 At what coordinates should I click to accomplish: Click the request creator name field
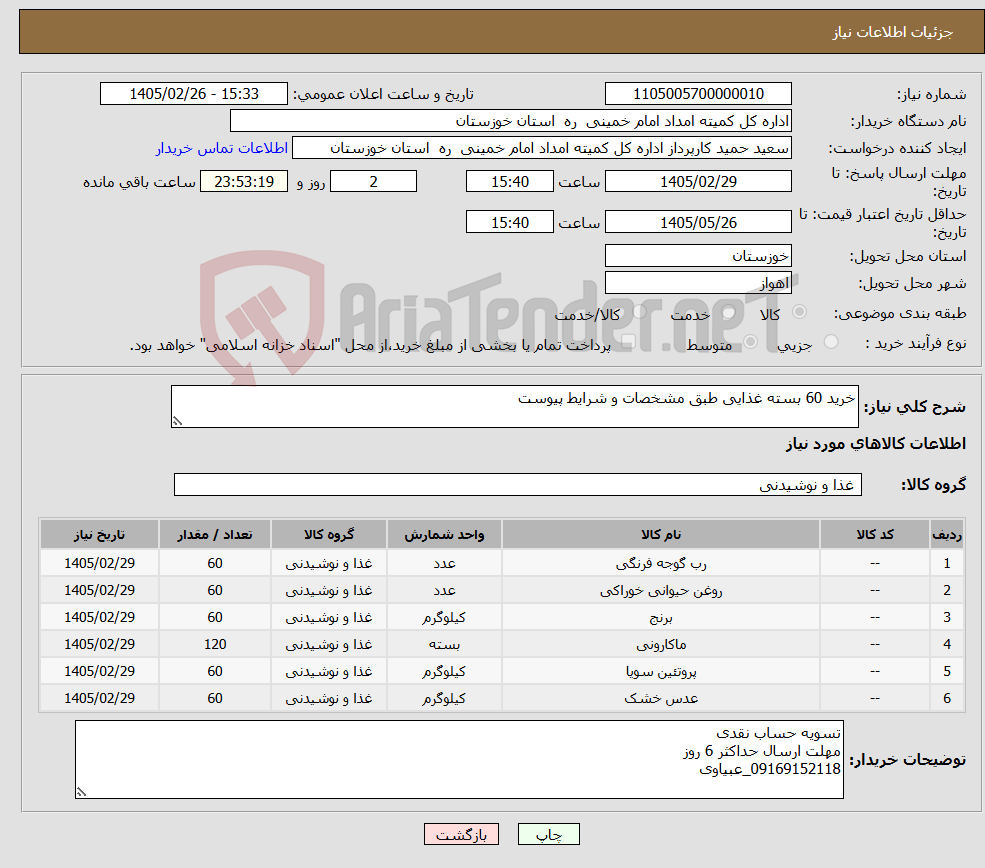click(x=541, y=148)
